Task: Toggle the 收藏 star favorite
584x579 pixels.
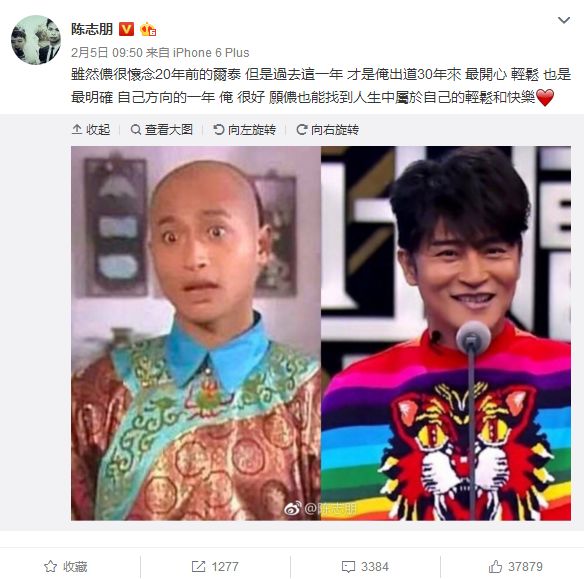Action: pyautogui.click(x=66, y=567)
